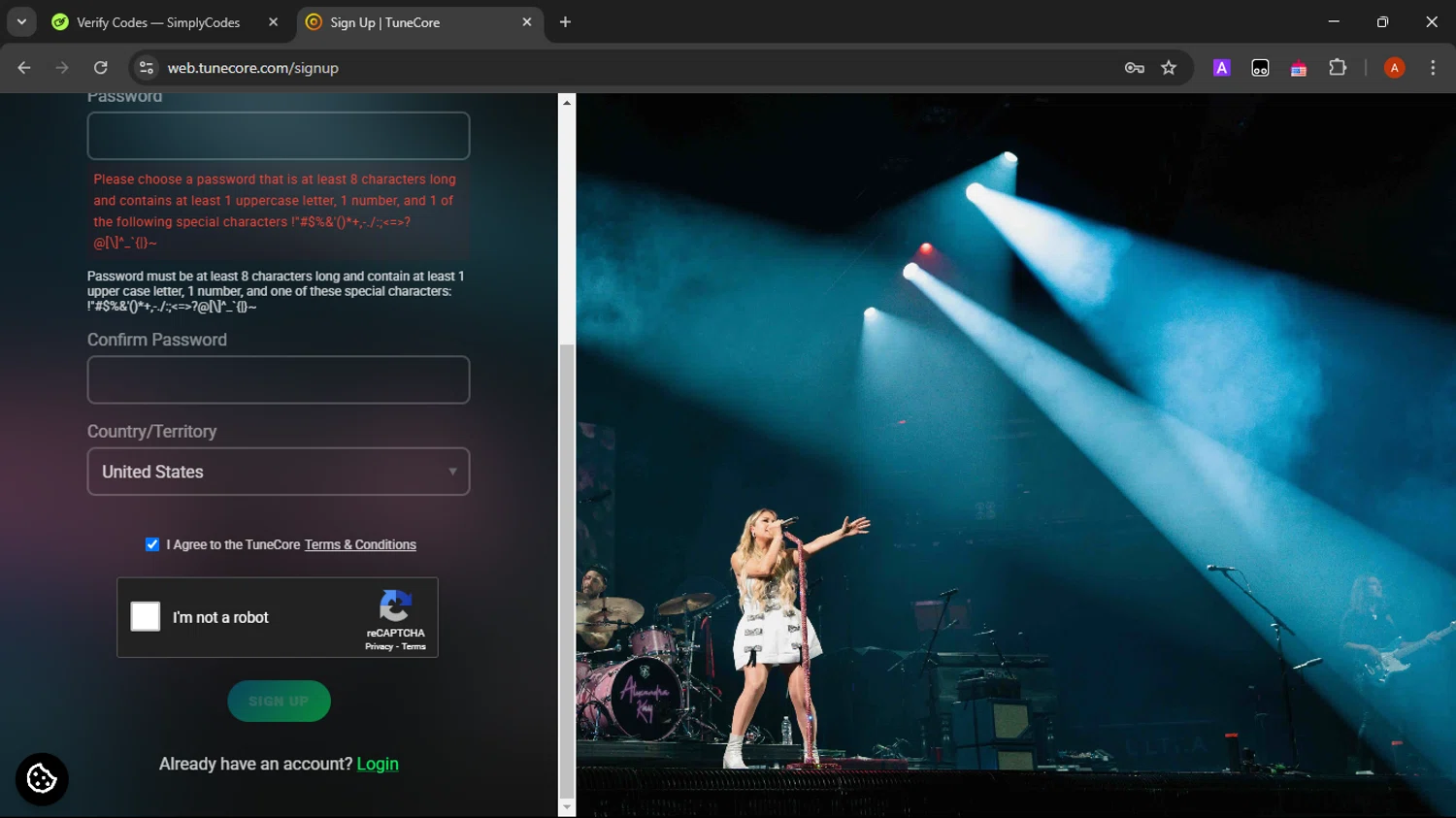This screenshot has width=1456, height=818.
Task: Click the Password input field
Action: tap(279, 136)
